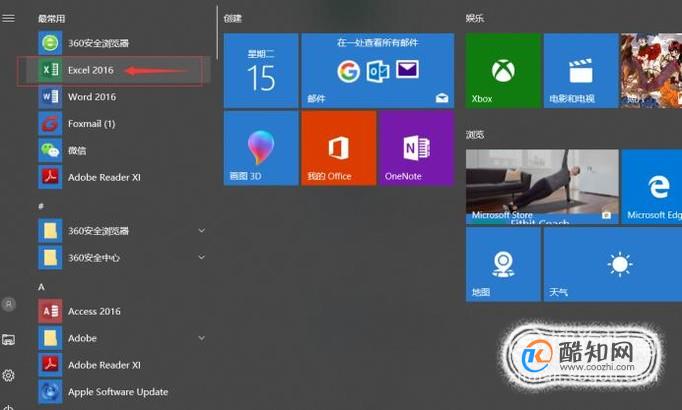682x410 pixels.
Task: Open the Weather tile
Action: coord(613,264)
